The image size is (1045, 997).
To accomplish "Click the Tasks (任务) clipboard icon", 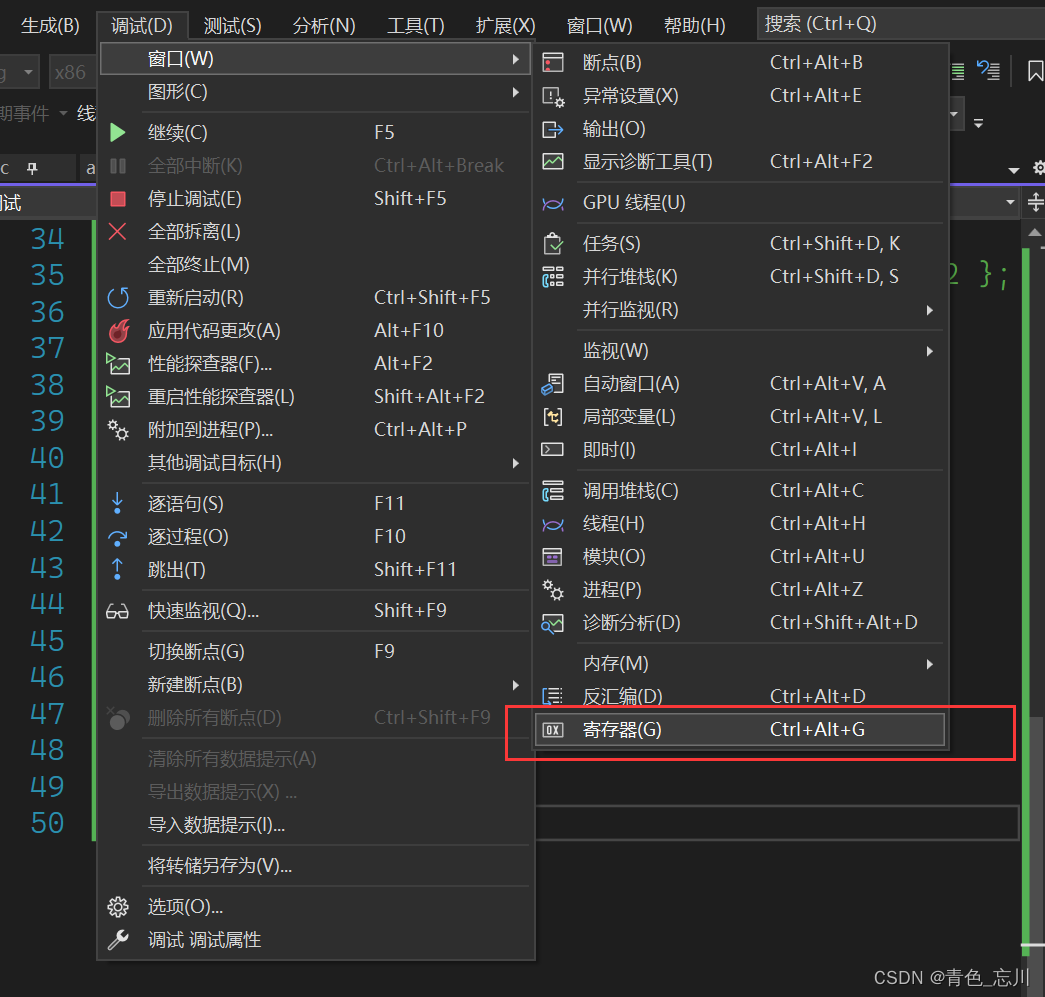I will coord(552,244).
